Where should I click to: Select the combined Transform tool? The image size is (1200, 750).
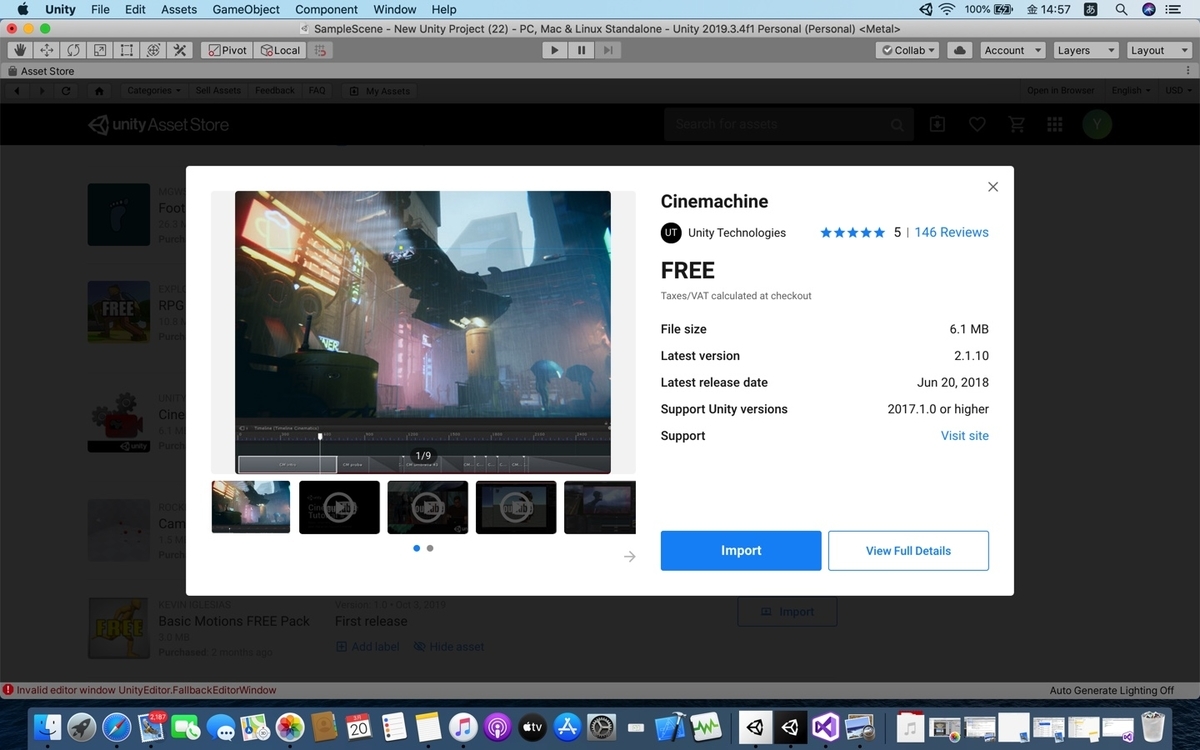coord(153,50)
